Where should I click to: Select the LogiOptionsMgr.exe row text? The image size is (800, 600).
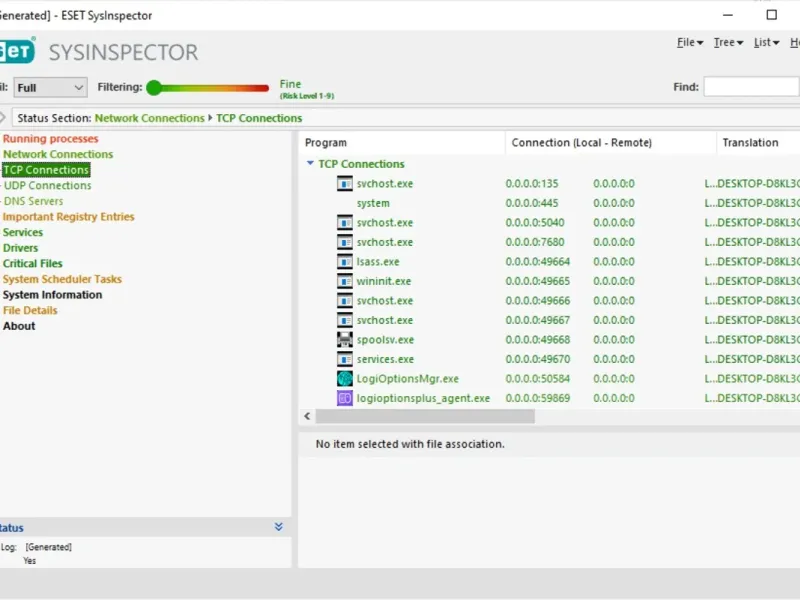pos(408,379)
